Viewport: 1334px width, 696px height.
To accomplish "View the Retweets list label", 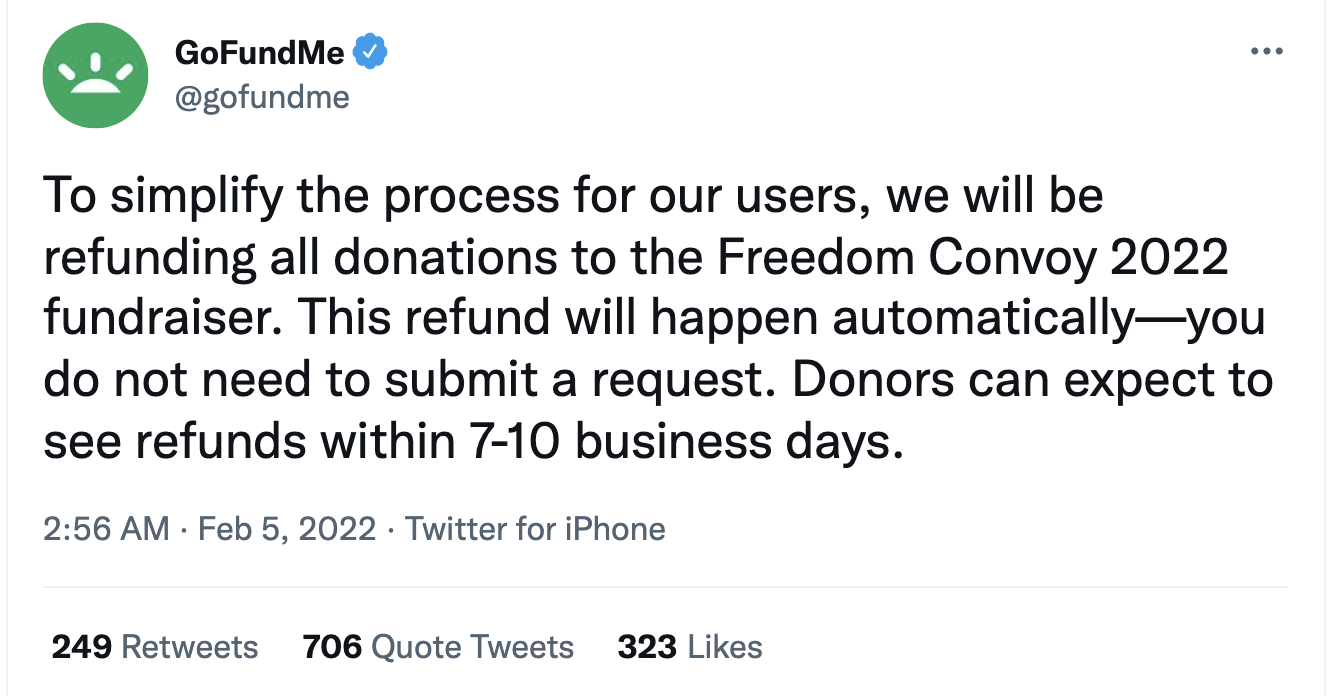I will pyautogui.click(x=189, y=647).
